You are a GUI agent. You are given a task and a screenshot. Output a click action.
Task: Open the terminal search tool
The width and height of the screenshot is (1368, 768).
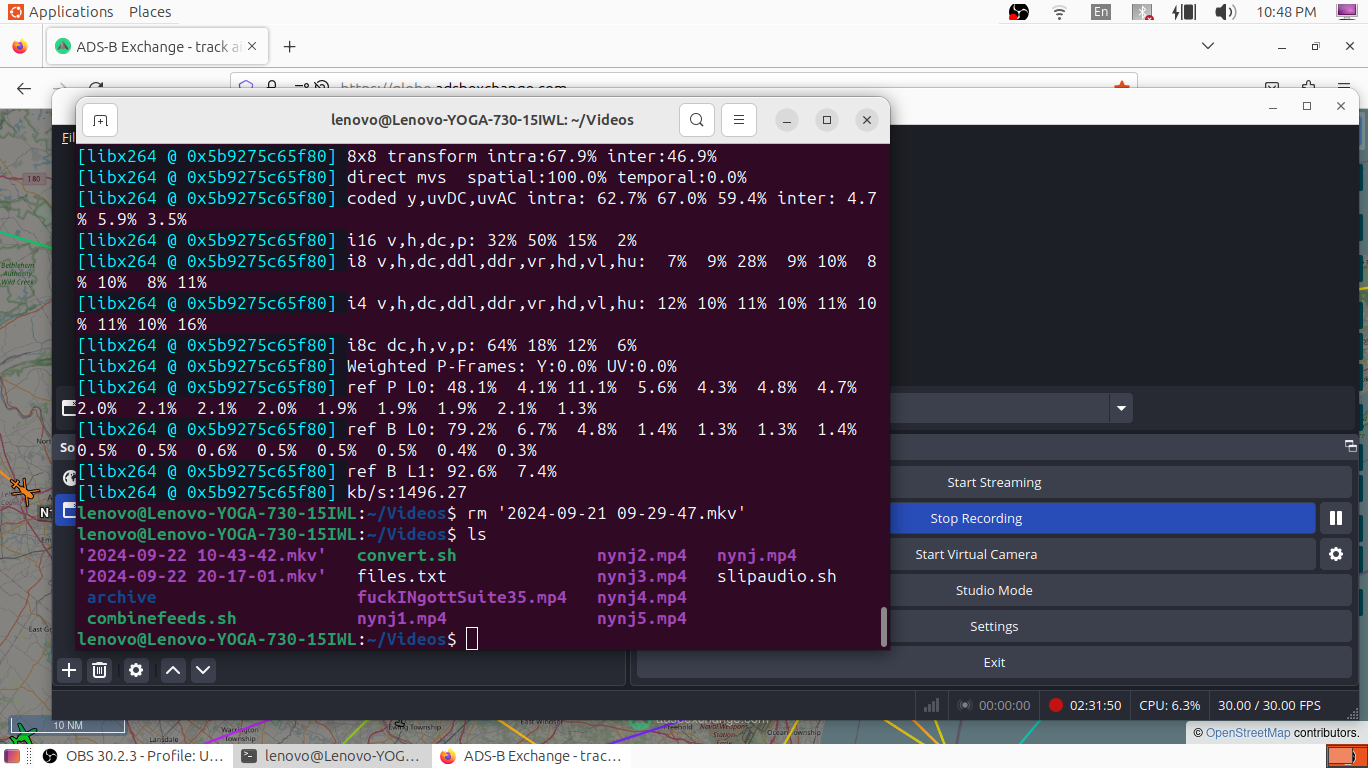pyautogui.click(x=697, y=120)
